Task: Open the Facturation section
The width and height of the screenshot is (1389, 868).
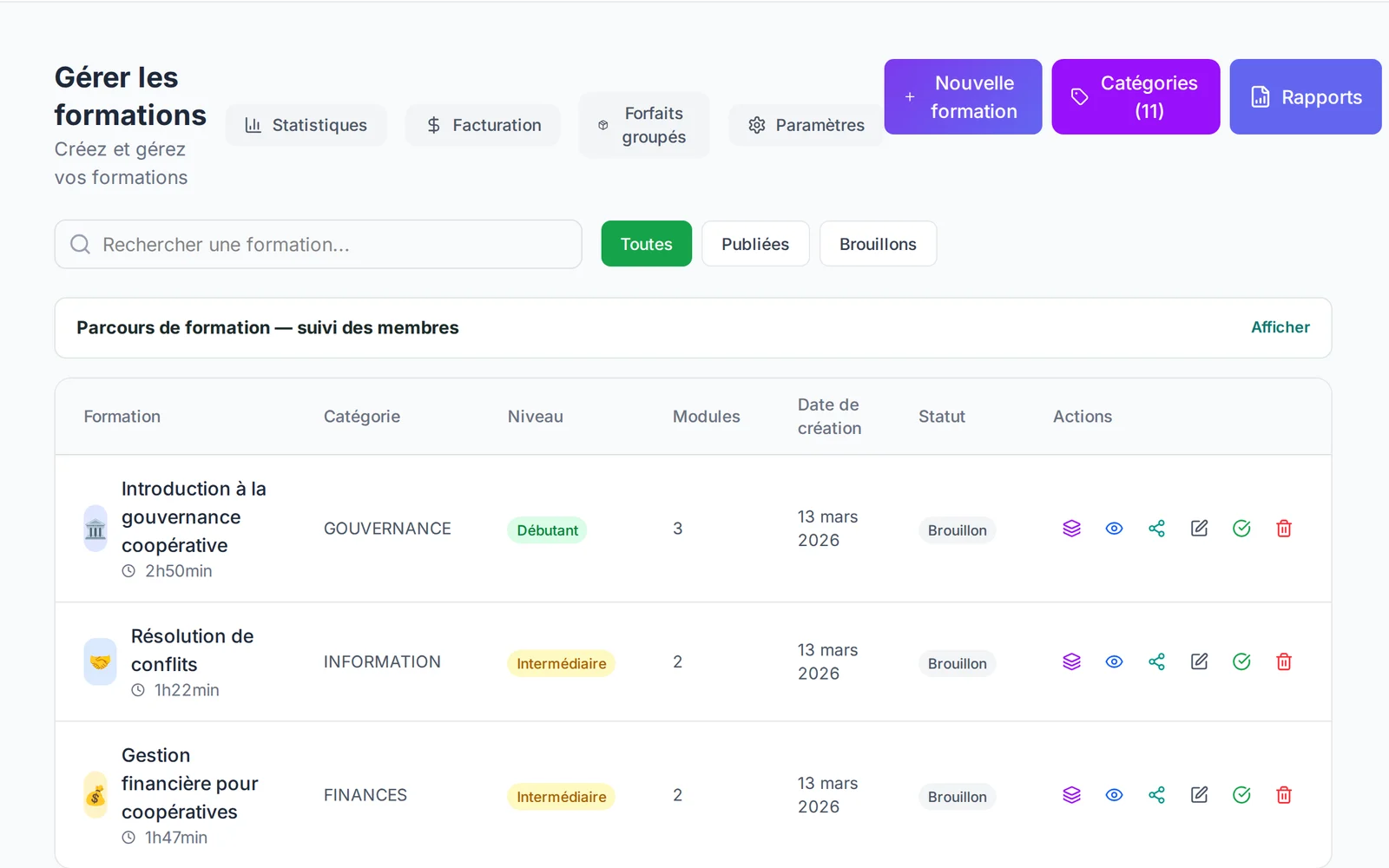Action: [483, 125]
